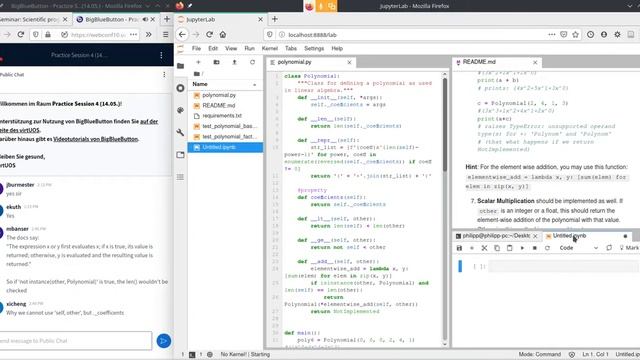Close the polynomial.py tab

pos(349,62)
